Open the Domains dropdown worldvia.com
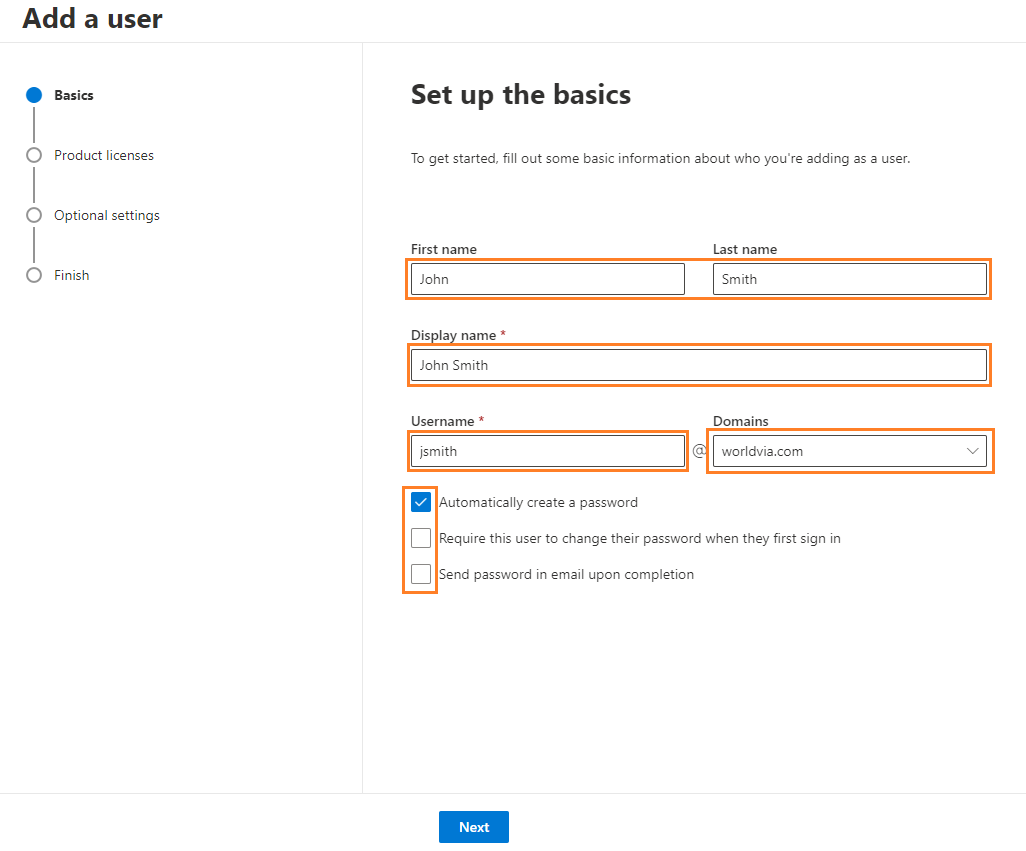The width and height of the screenshot is (1026, 851). [849, 451]
